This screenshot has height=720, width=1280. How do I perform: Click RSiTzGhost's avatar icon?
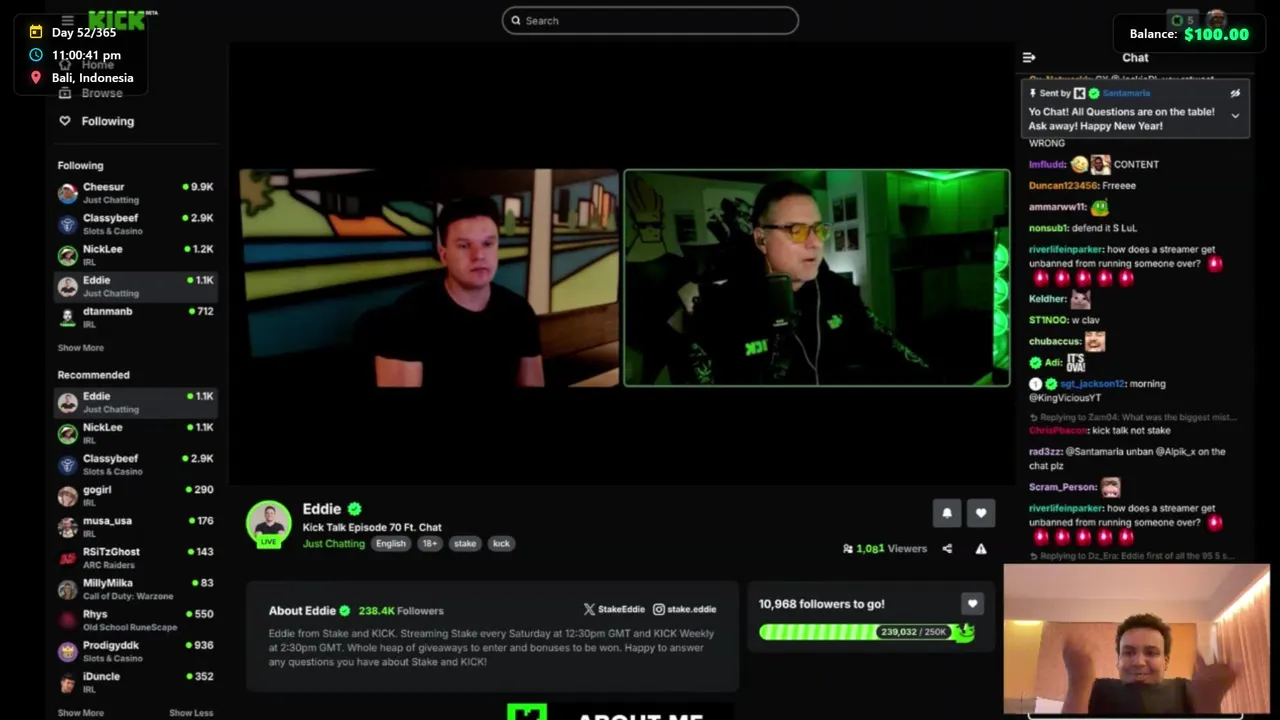(x=67, y=558)
